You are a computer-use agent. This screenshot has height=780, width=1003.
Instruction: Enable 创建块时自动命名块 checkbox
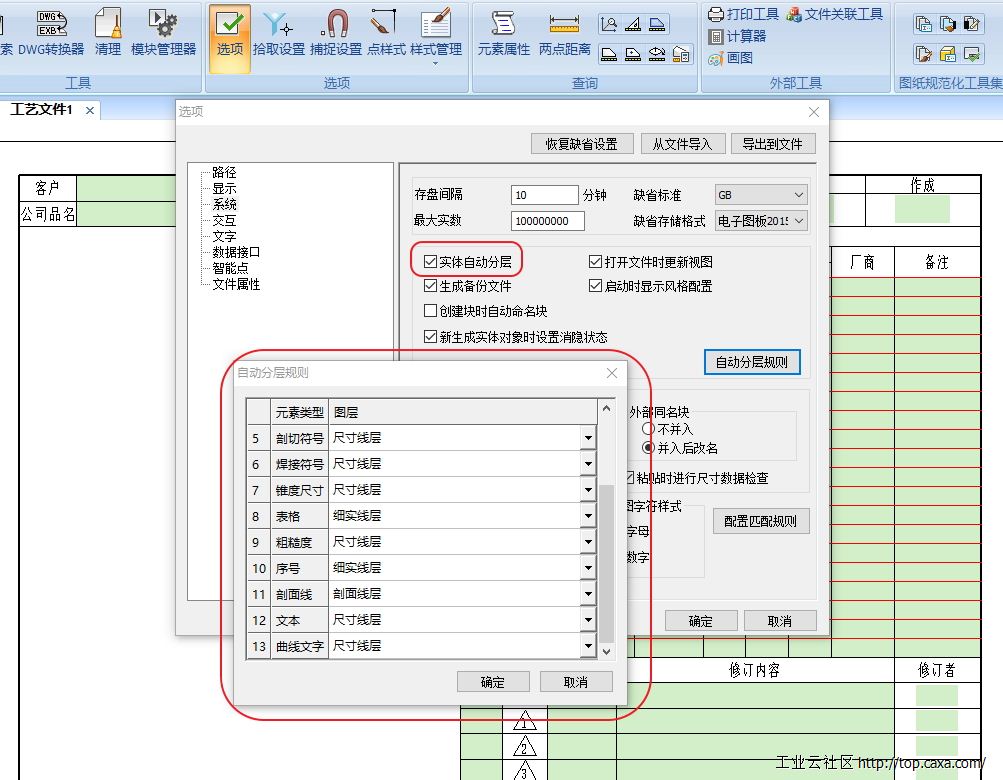click(x=431, y=311)
